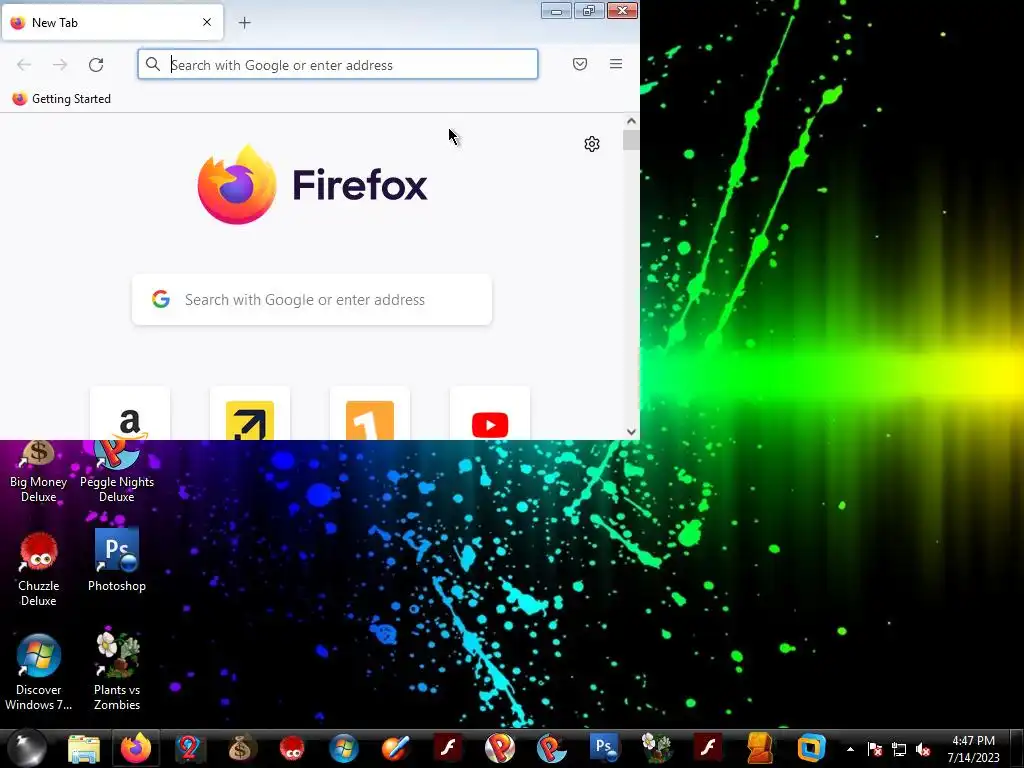Open clock showing 4:47 PM

tap(973, 748)
